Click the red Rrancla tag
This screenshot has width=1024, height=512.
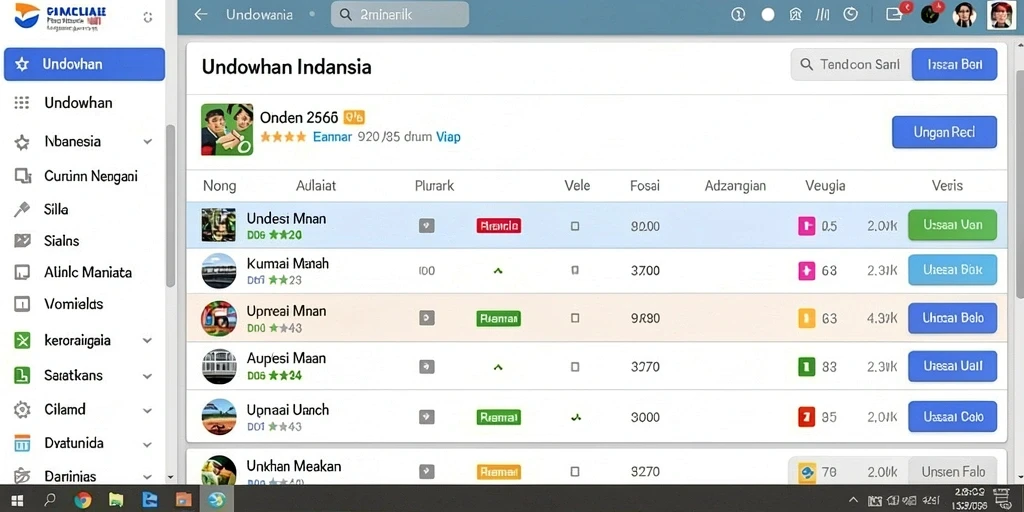(x=498, y=226)
